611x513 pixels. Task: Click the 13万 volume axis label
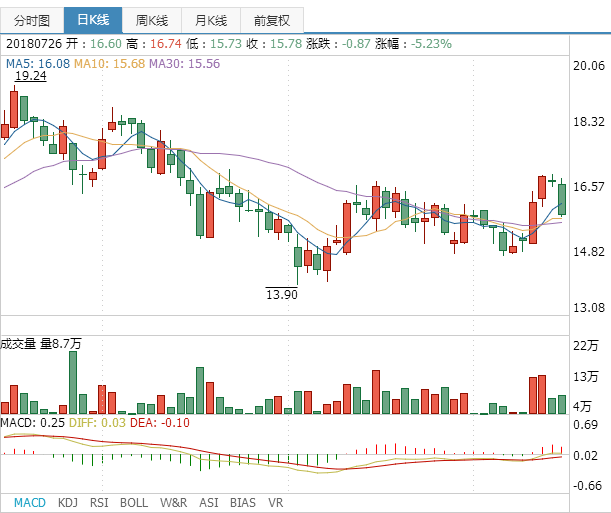(x=585, y=376)
